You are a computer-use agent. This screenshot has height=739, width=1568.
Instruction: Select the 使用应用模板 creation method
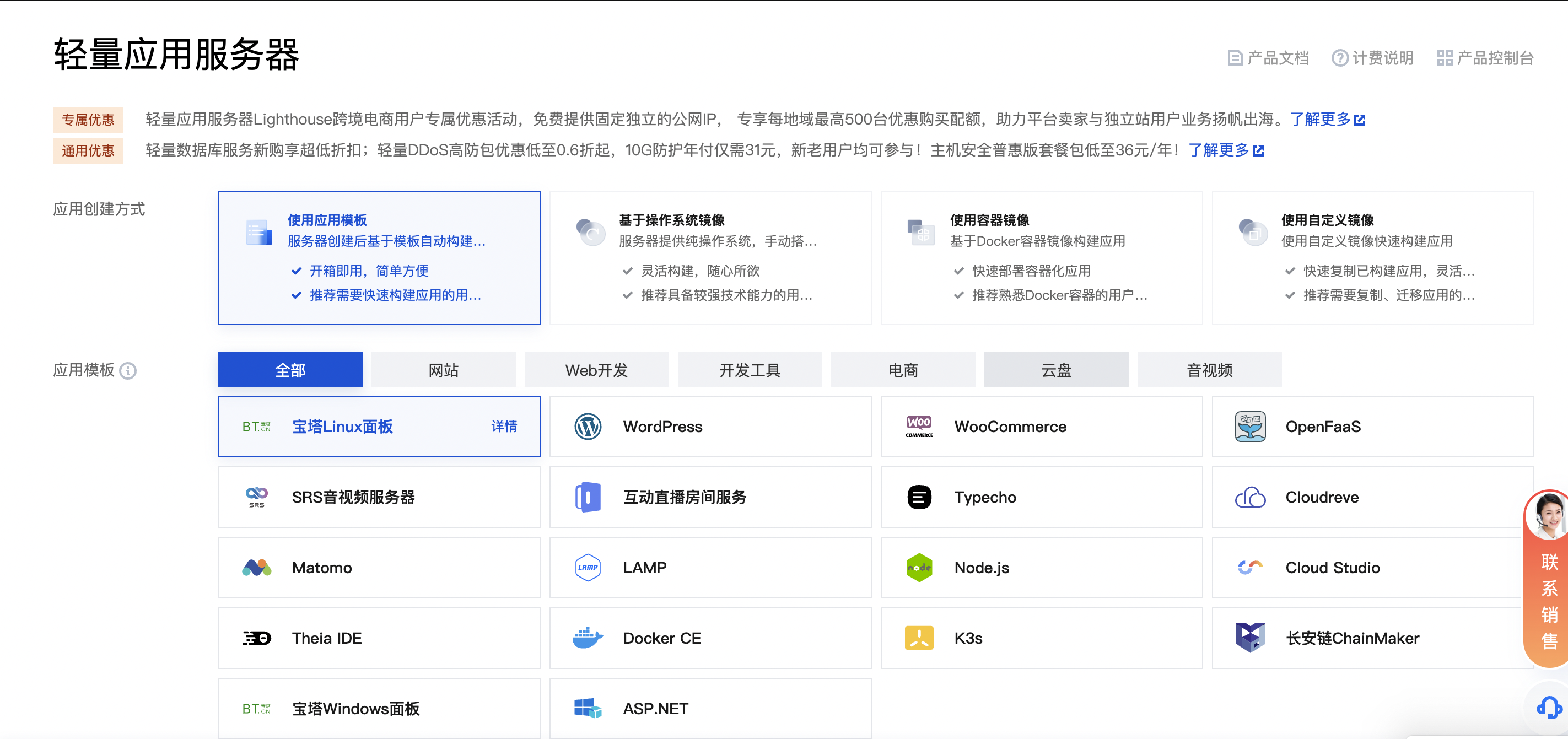379,258
